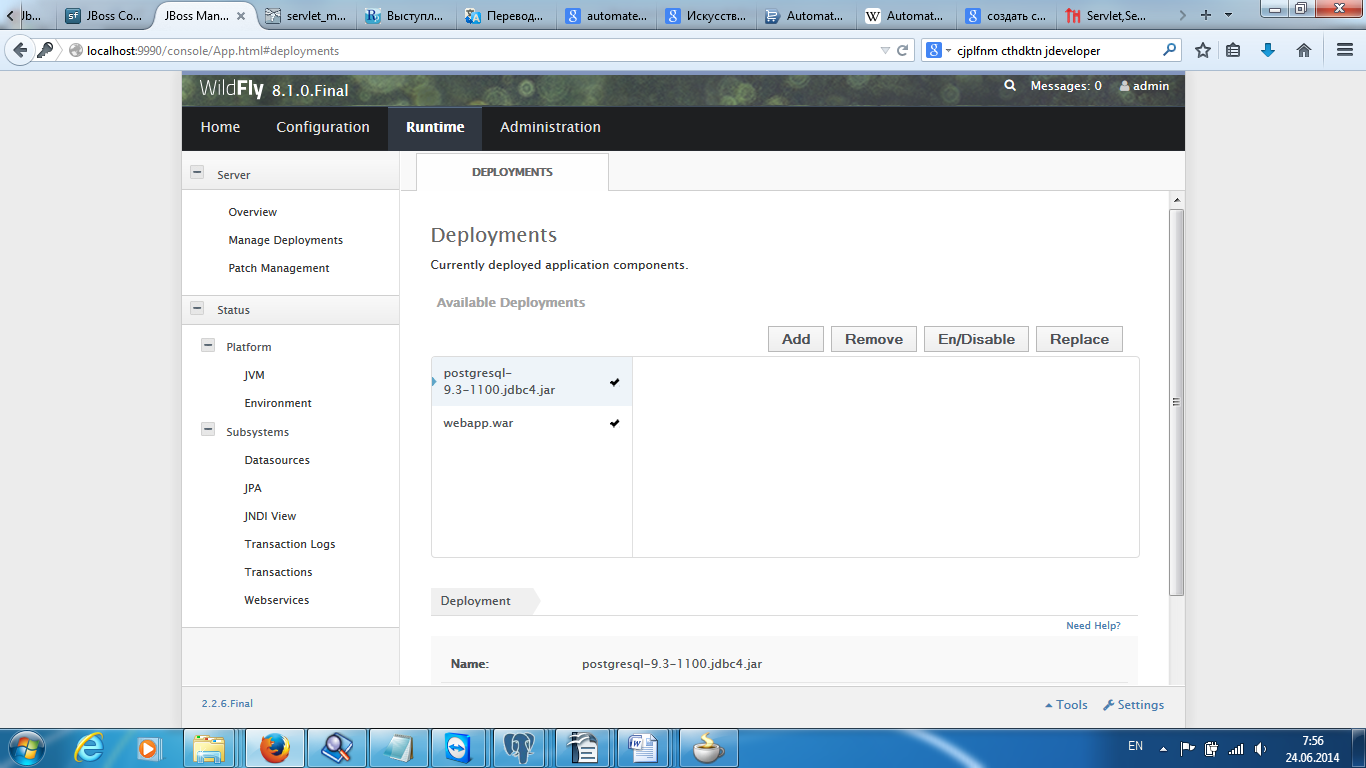Click the network signal tray icon

pos(1236,748)
